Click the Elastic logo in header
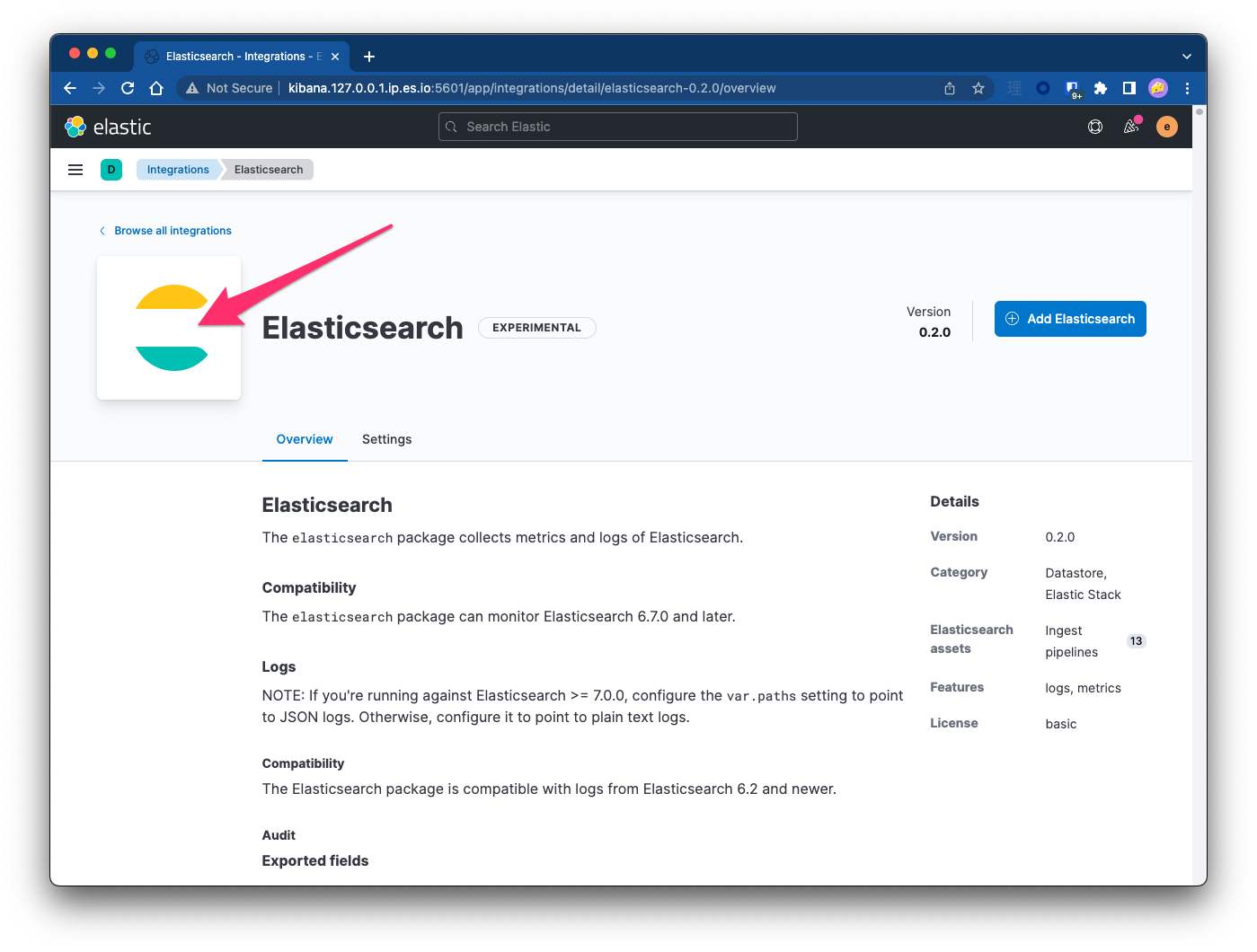Viewport: 1257px width, 952px height. pyautogui.click(x=108, y=127)
